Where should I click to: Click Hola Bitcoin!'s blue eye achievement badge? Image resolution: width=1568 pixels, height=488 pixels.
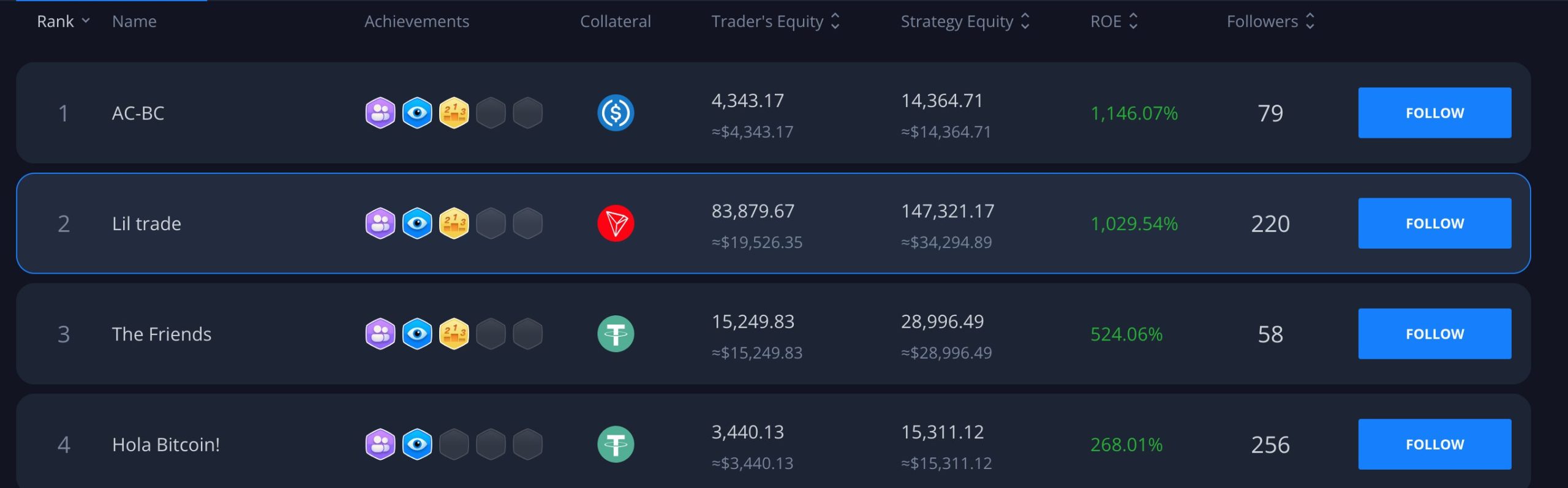click(x=417, y=445)
